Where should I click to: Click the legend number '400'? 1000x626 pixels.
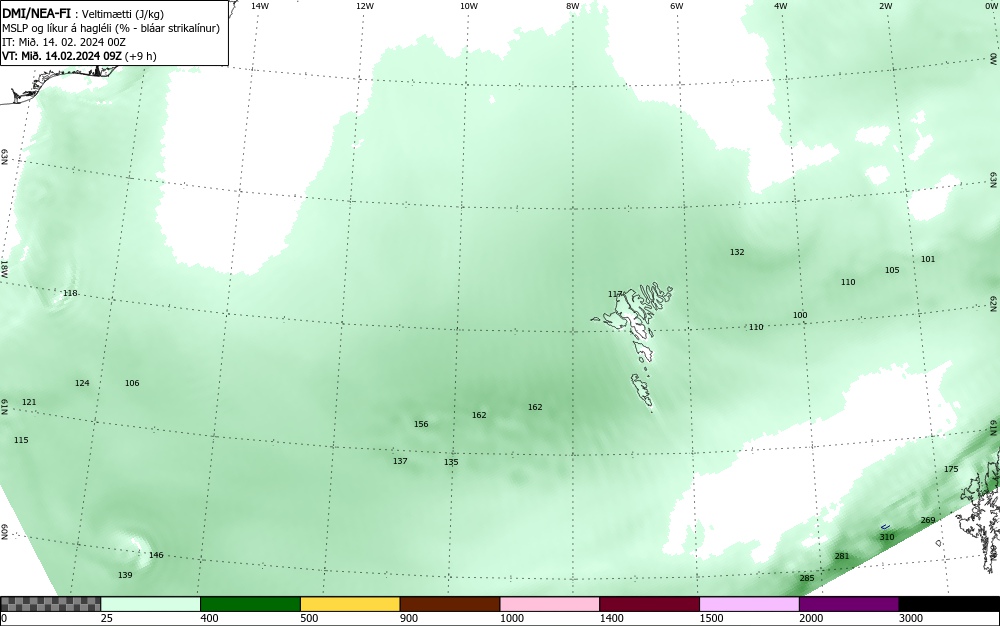coord(209,618)
